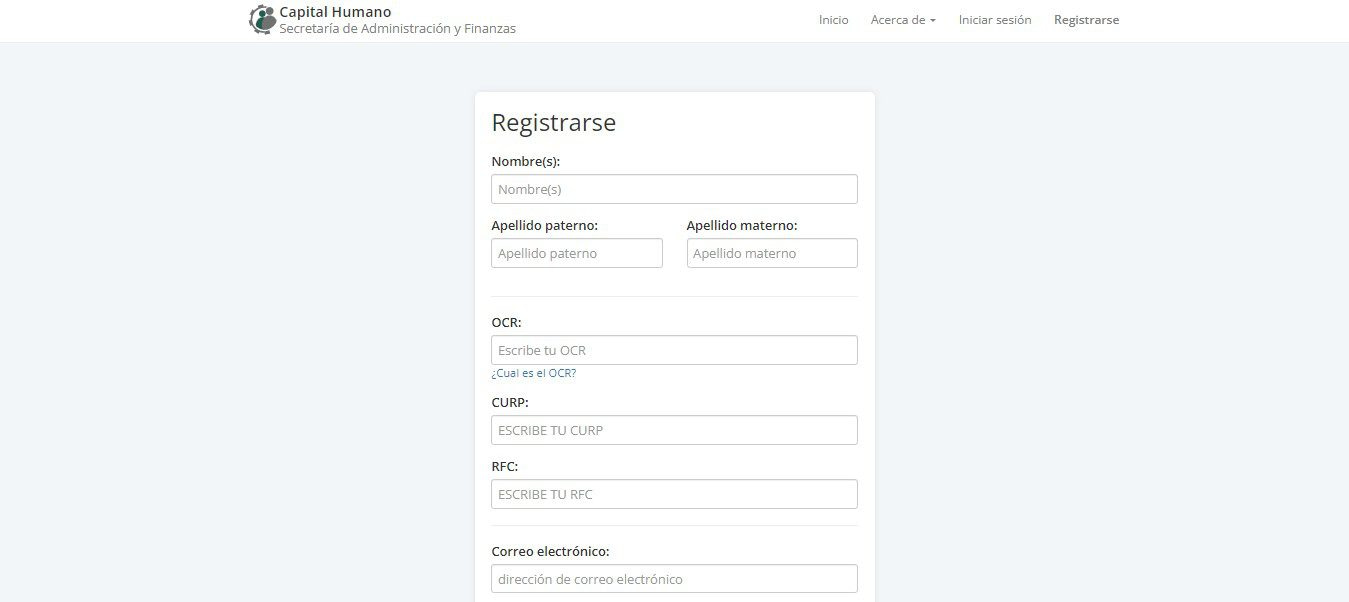
Task: Click the Registrarse form heading
Action: (x=554, y=123)
